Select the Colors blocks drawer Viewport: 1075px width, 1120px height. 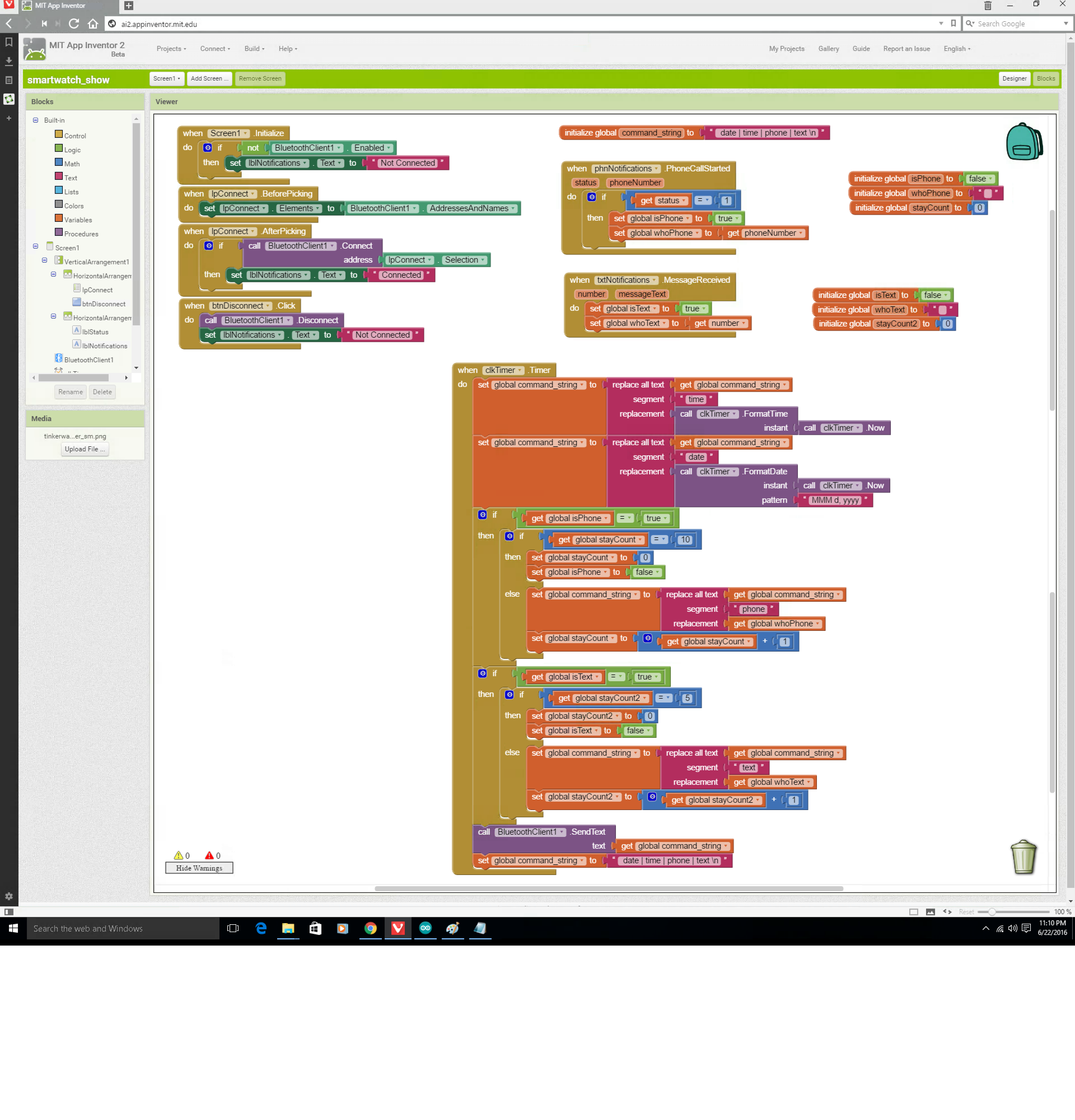pos(73,205)
